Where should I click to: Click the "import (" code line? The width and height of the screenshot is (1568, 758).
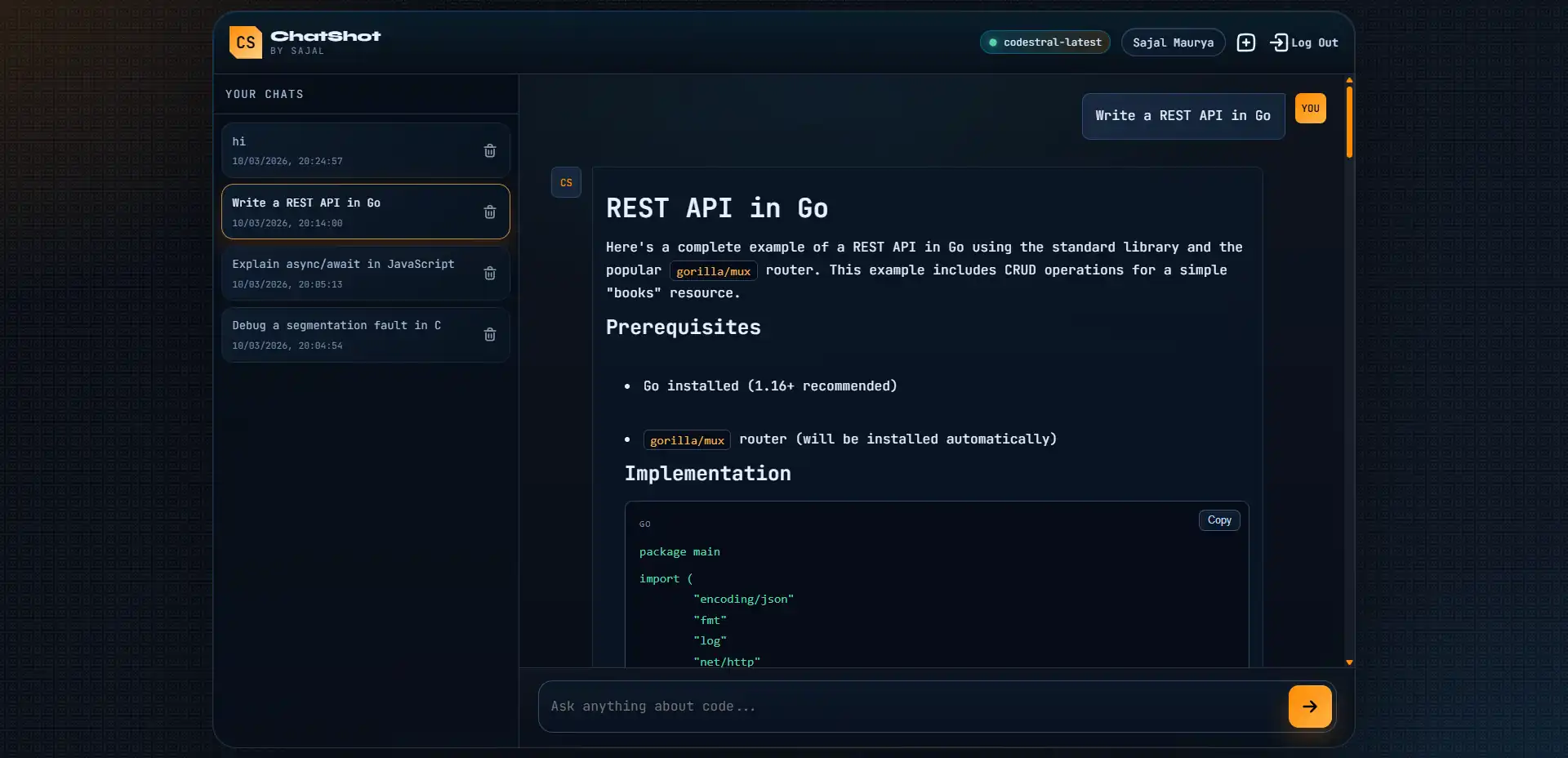click(666, 579)
